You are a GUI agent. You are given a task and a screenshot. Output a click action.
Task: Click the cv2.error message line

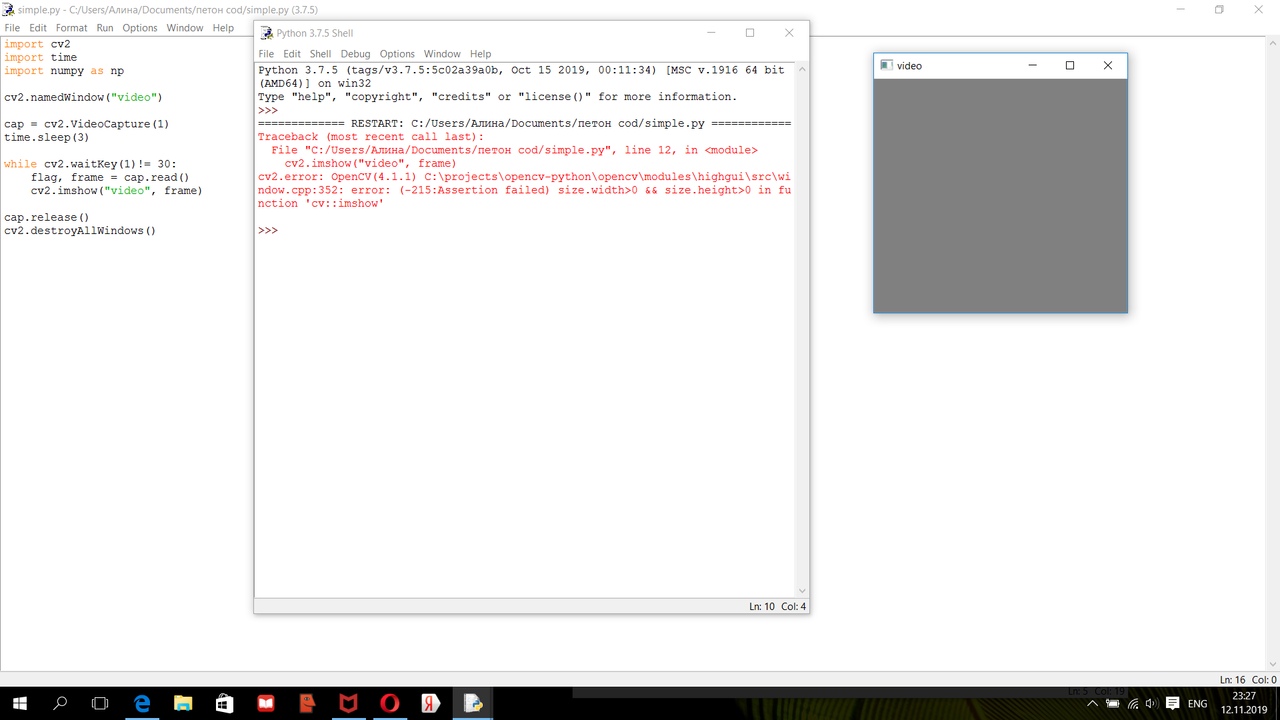[524, 190]
